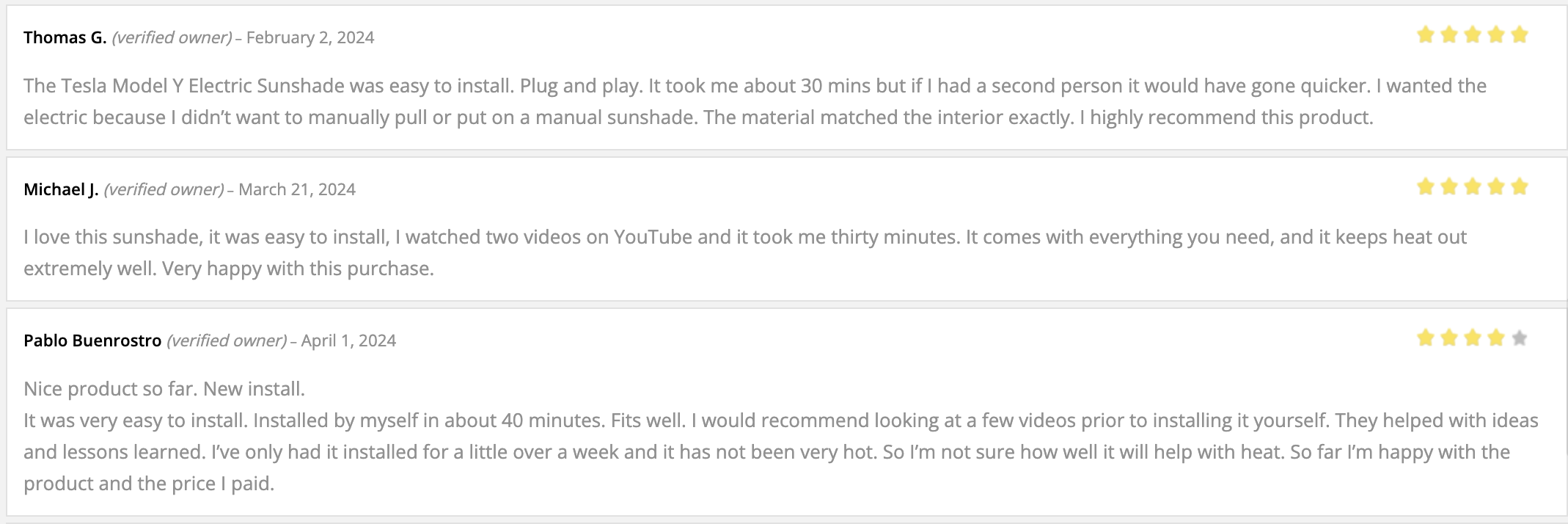Image resolution: width=1568 pixels, height=524 pixels.
Task: Click verified owner label beside Thomas G.
Action: pyautogui.click(x=172, y=37)
